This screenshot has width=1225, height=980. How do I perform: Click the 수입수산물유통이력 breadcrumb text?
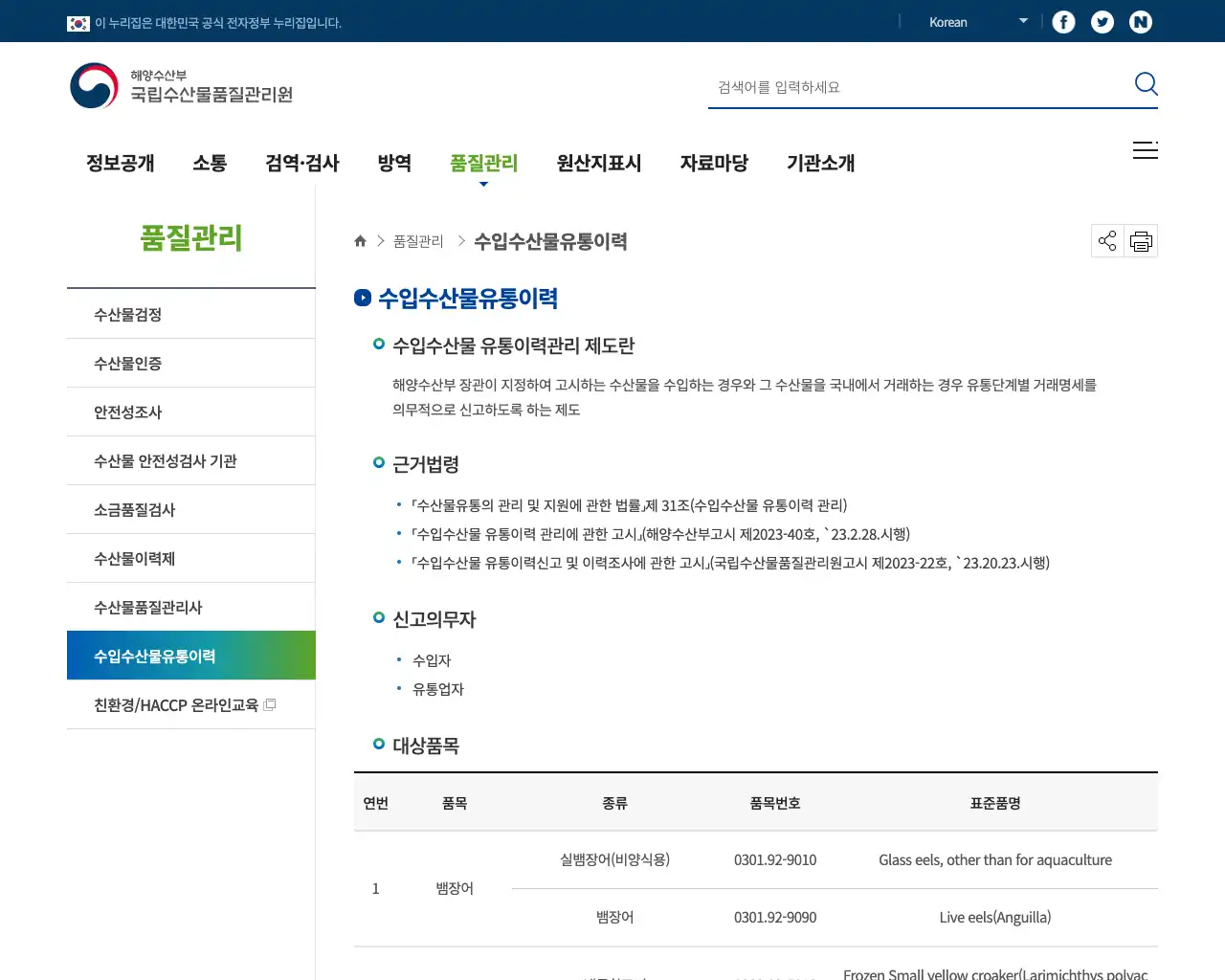551,241
